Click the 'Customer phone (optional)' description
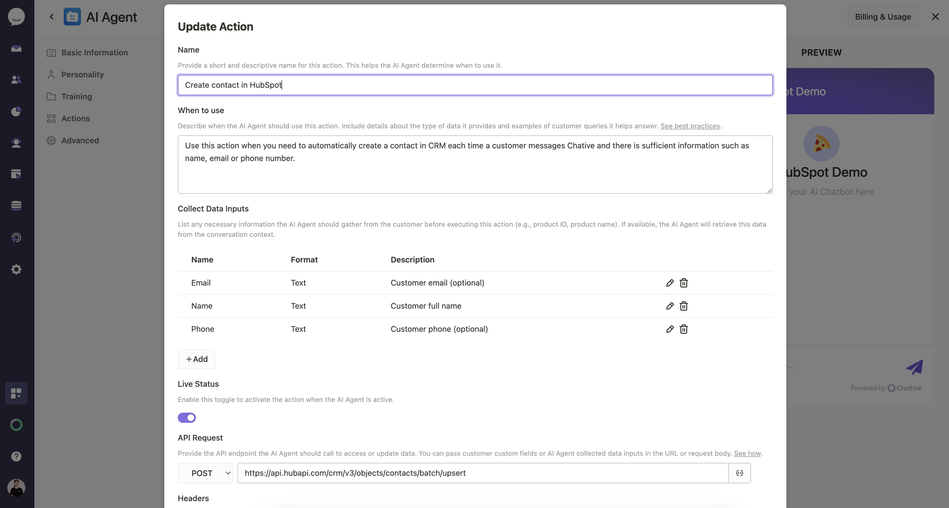Screen dimensions: 949x508 pyautogui.click(x=439, y=329)
